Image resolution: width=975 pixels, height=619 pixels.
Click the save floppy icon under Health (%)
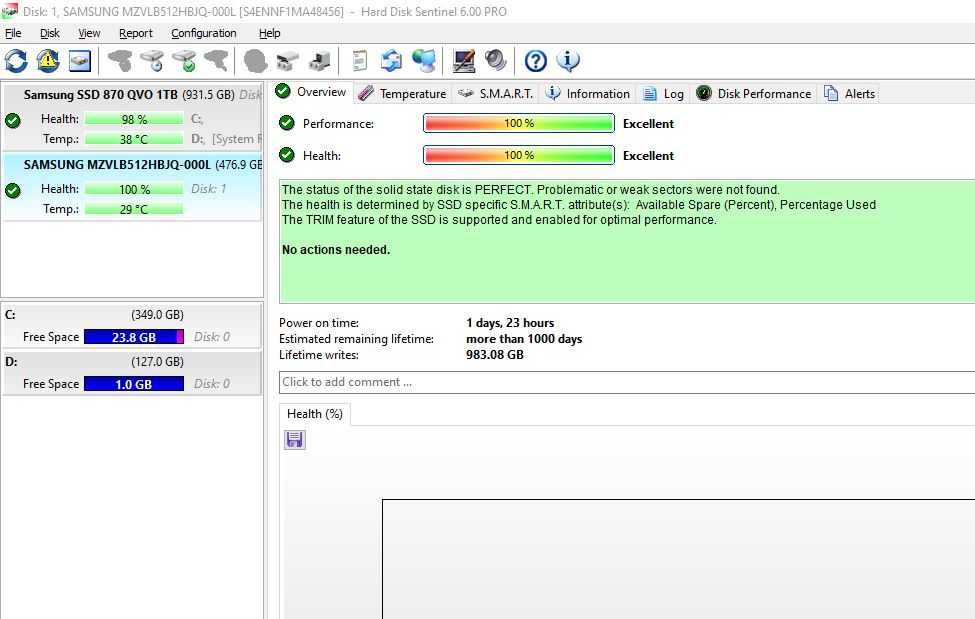click(295, 440)
